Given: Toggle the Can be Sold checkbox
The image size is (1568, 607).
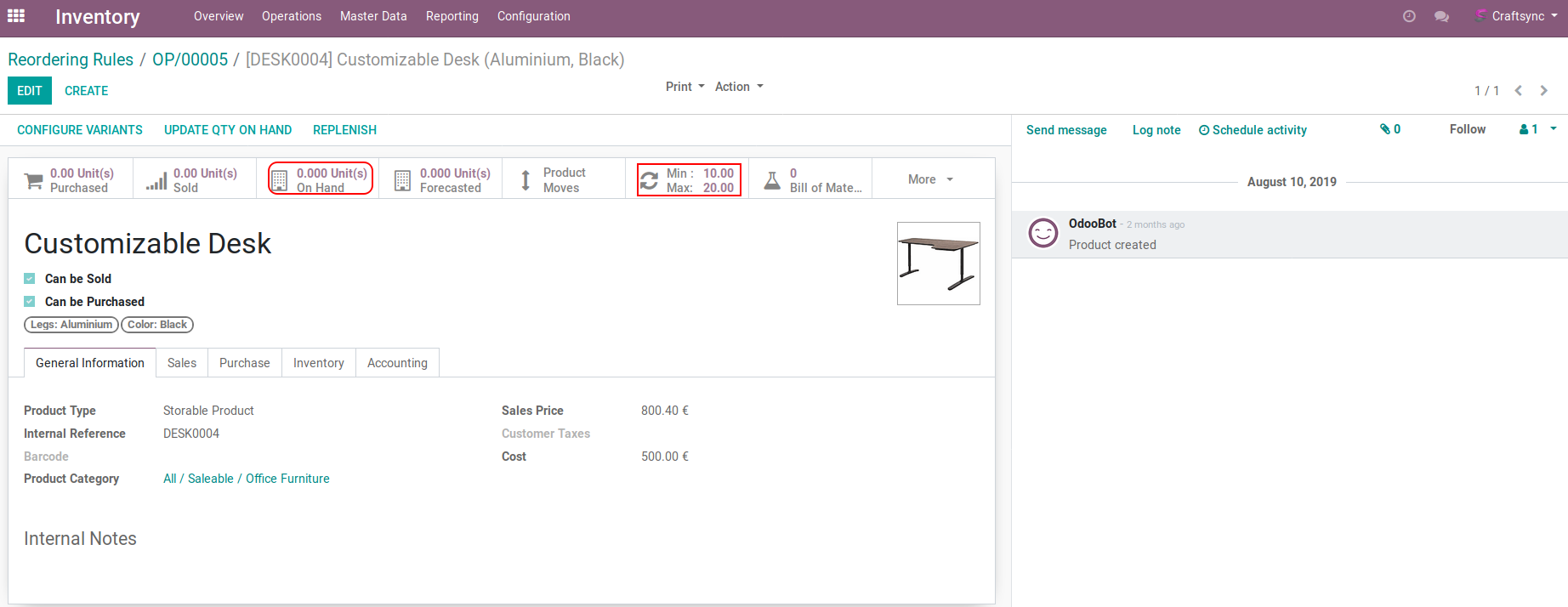Looking at the screenshot, I should (x=30, y=279).
